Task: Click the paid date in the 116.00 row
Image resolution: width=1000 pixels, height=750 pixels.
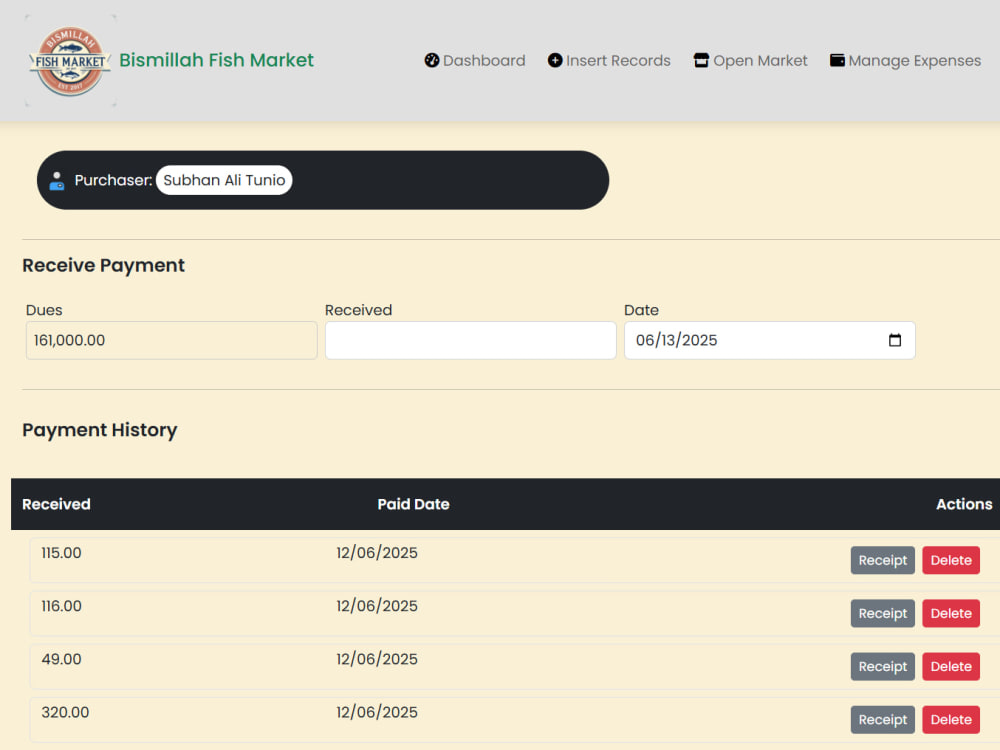Action: 377,606
